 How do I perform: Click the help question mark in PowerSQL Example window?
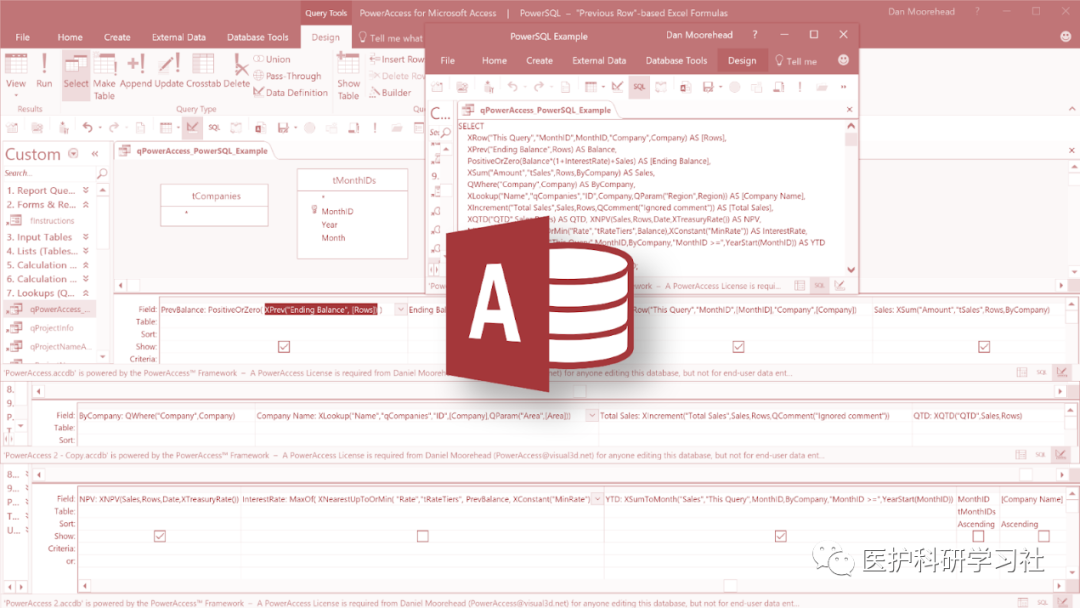coord(755,34)
